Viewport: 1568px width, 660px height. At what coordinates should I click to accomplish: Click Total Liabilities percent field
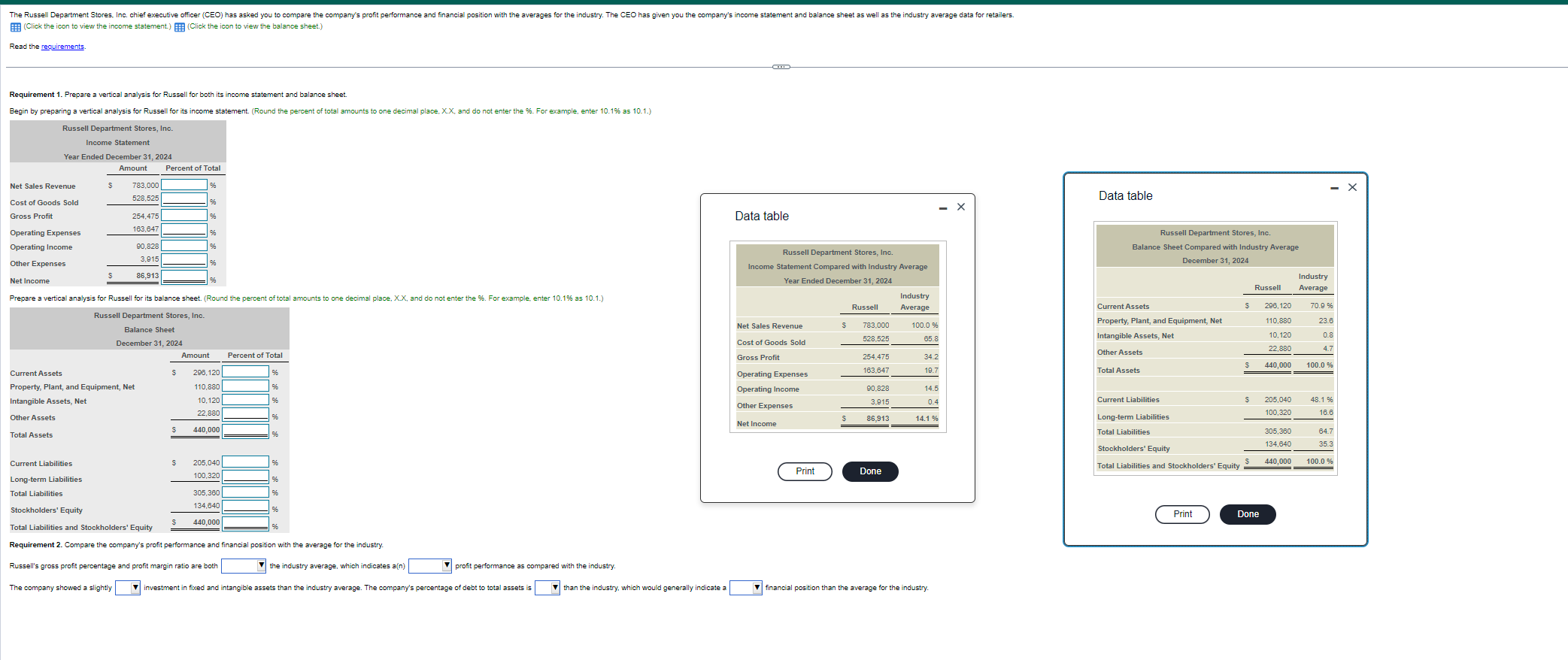pos(245,492)
